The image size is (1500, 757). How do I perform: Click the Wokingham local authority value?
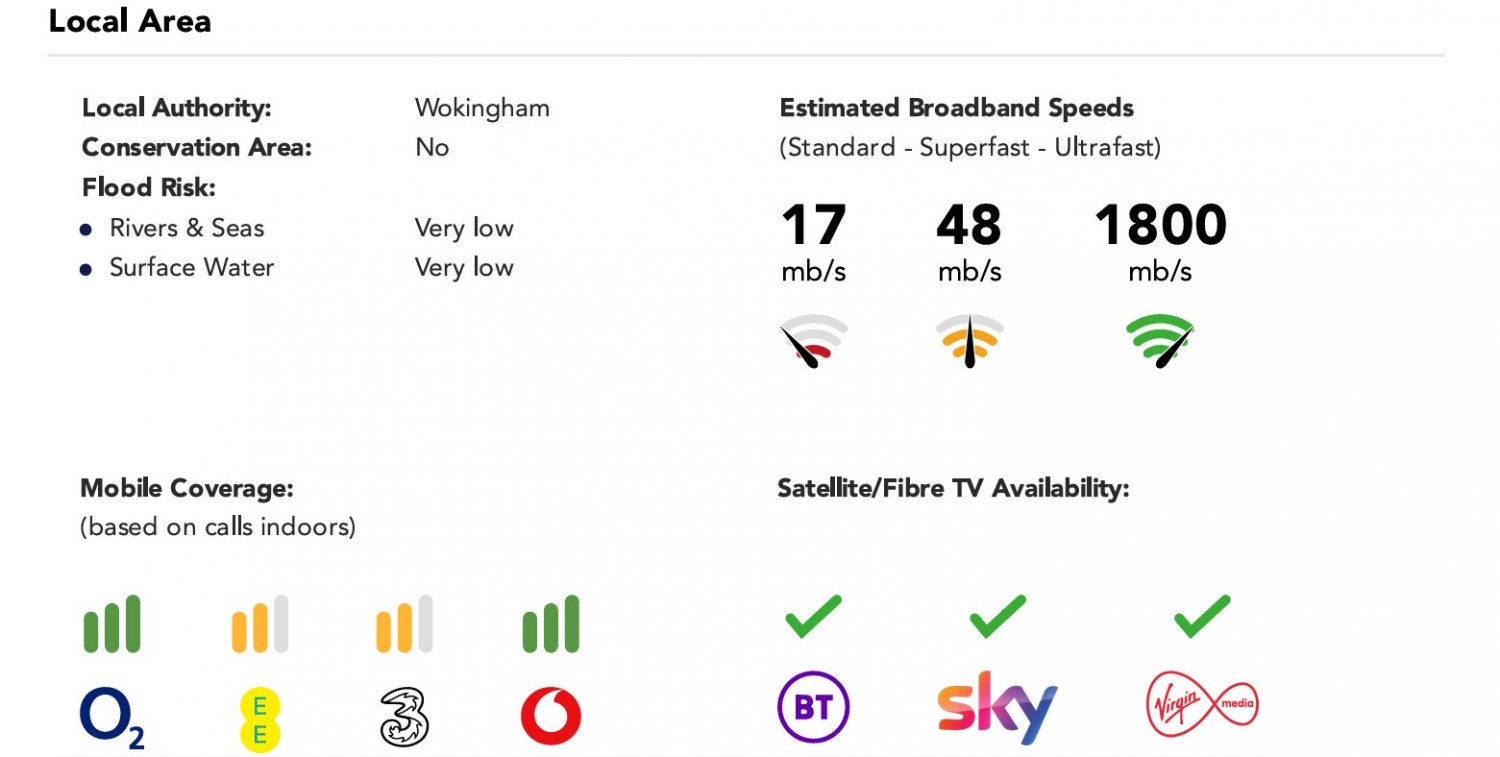(x=482, y=108)
